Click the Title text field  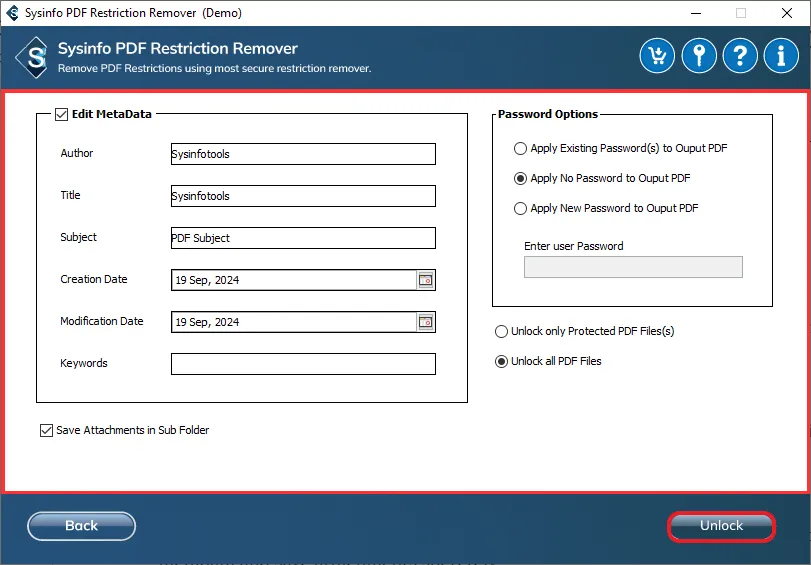coord(303,196)
